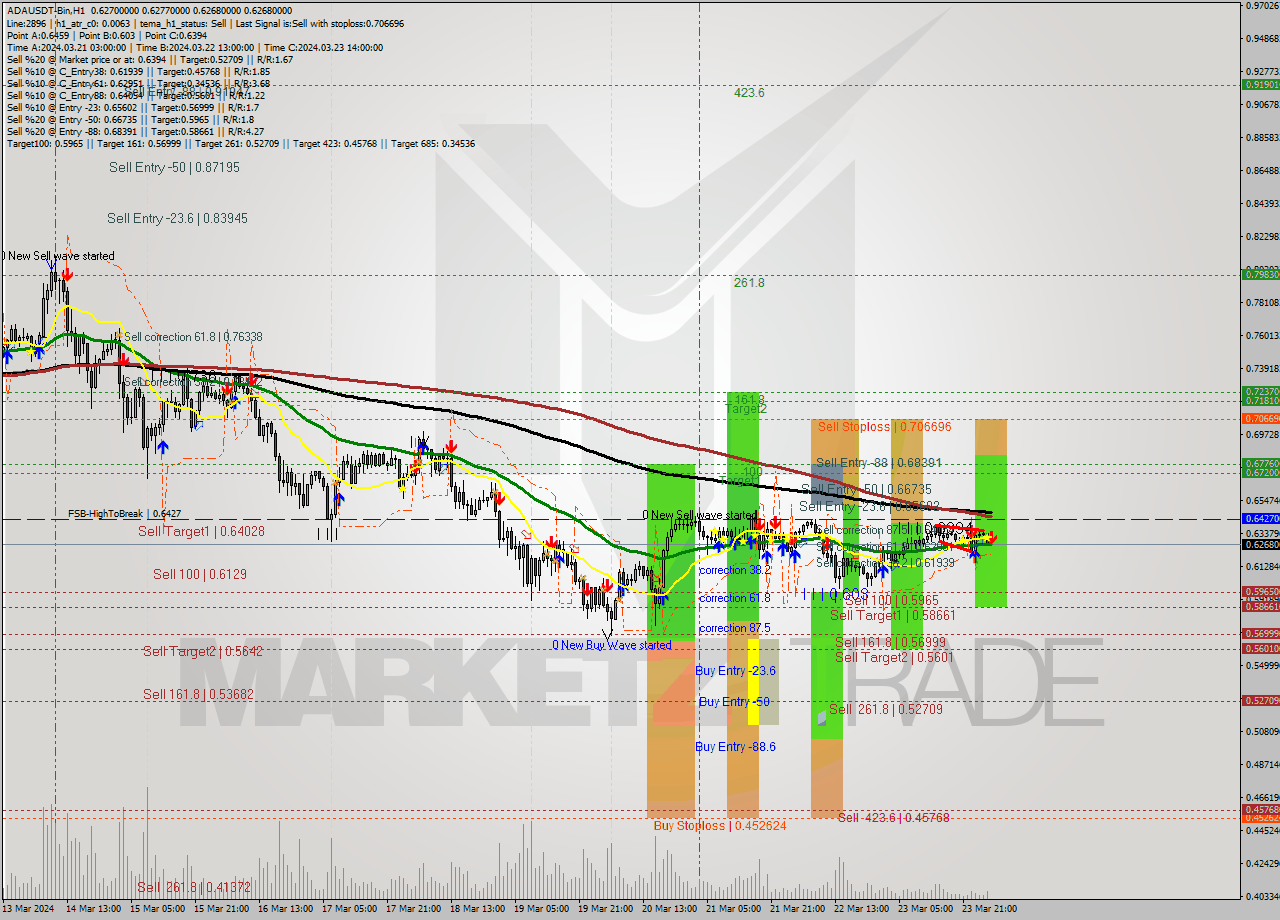Click the '16 Mar 13:00' time axis label
Image resolution: width=1280 pixels, height=920 pixels.
coord(287,908)
